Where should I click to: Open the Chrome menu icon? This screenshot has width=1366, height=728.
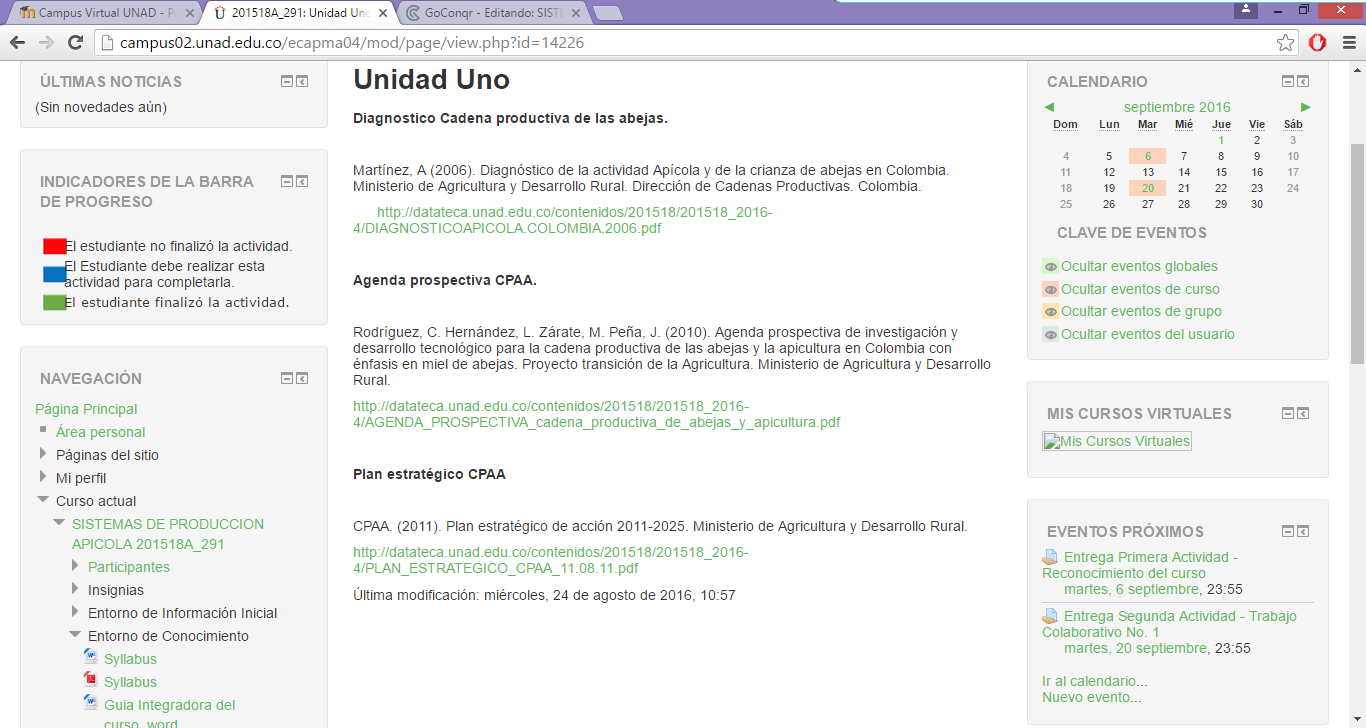(x=1346, y=42)
